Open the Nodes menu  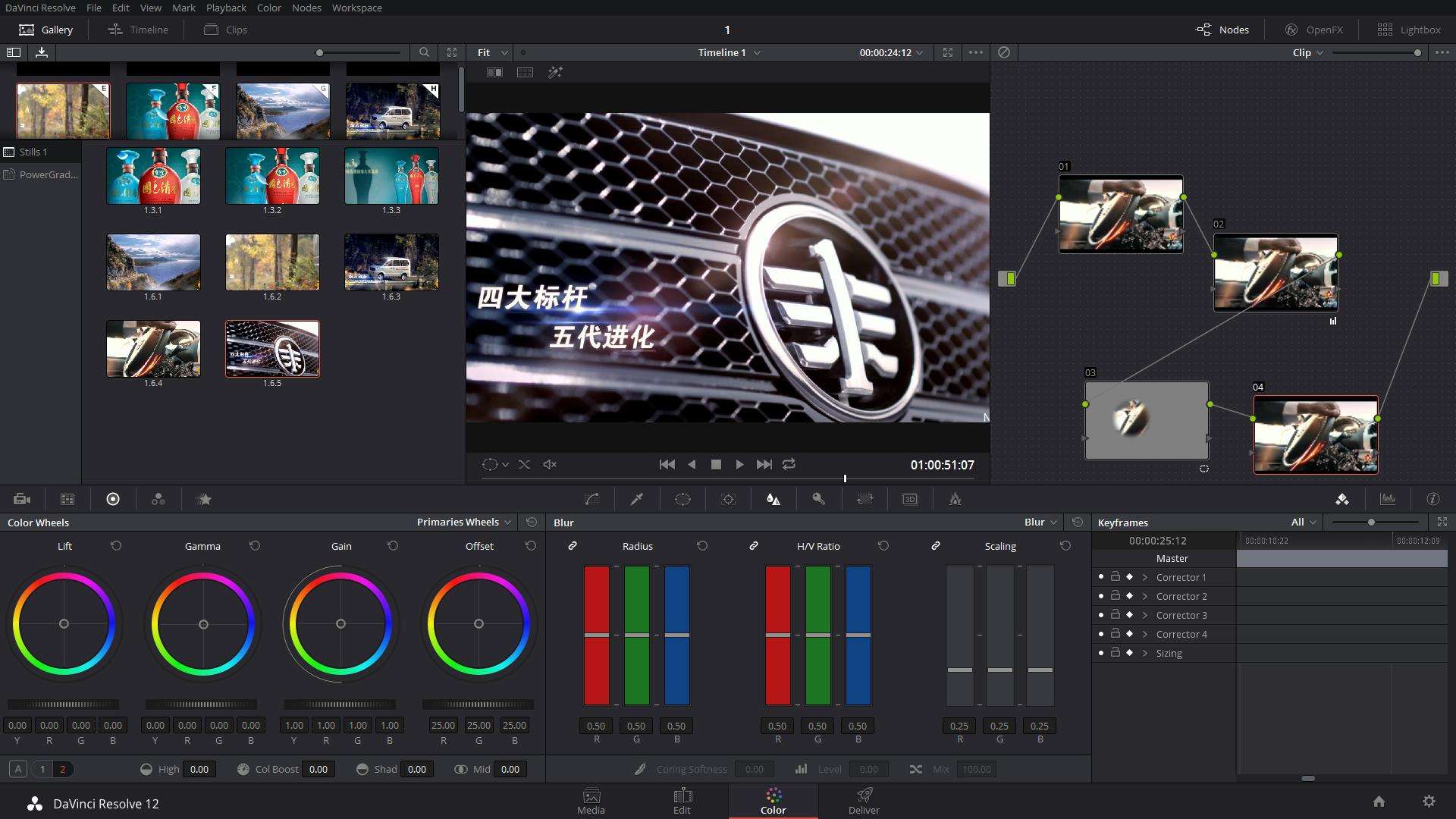[306, 8]
